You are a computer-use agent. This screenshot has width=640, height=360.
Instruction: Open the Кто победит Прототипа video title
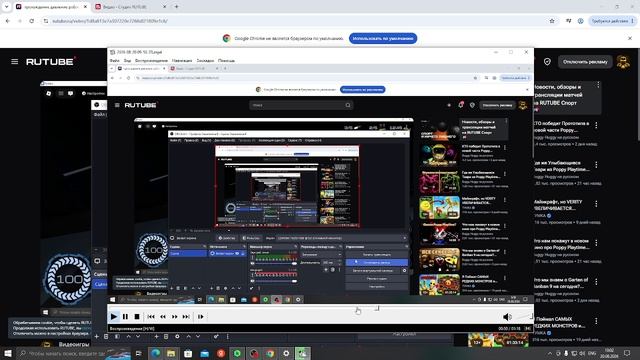(561, 127)
